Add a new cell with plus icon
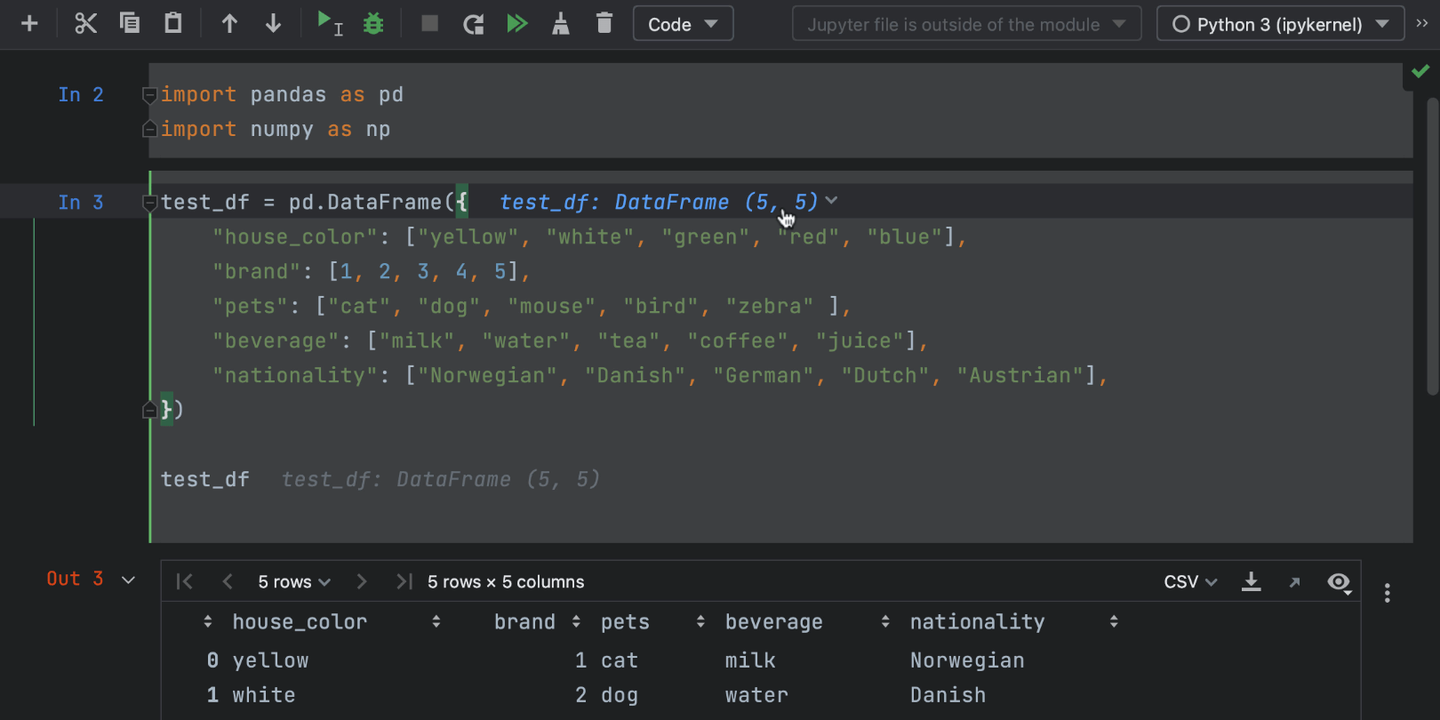1440x720 pixels. coord(30,23)
